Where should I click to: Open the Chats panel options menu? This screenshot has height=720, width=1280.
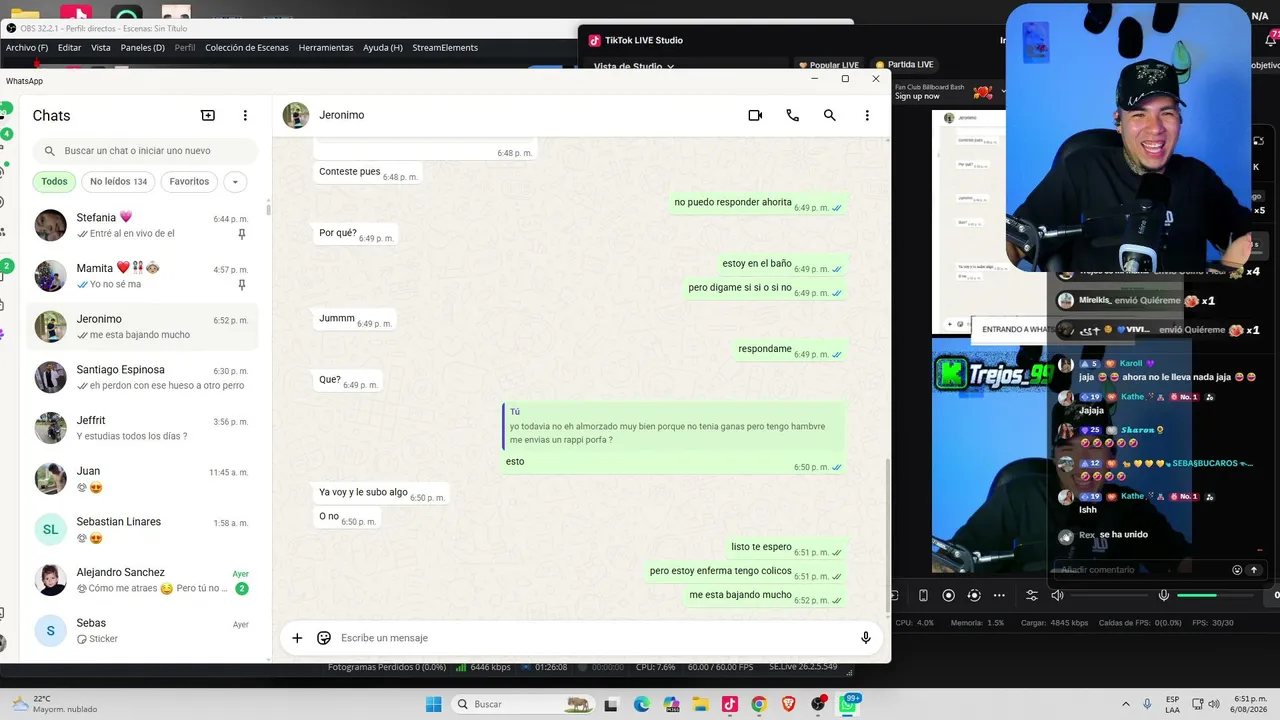[245, 115]
